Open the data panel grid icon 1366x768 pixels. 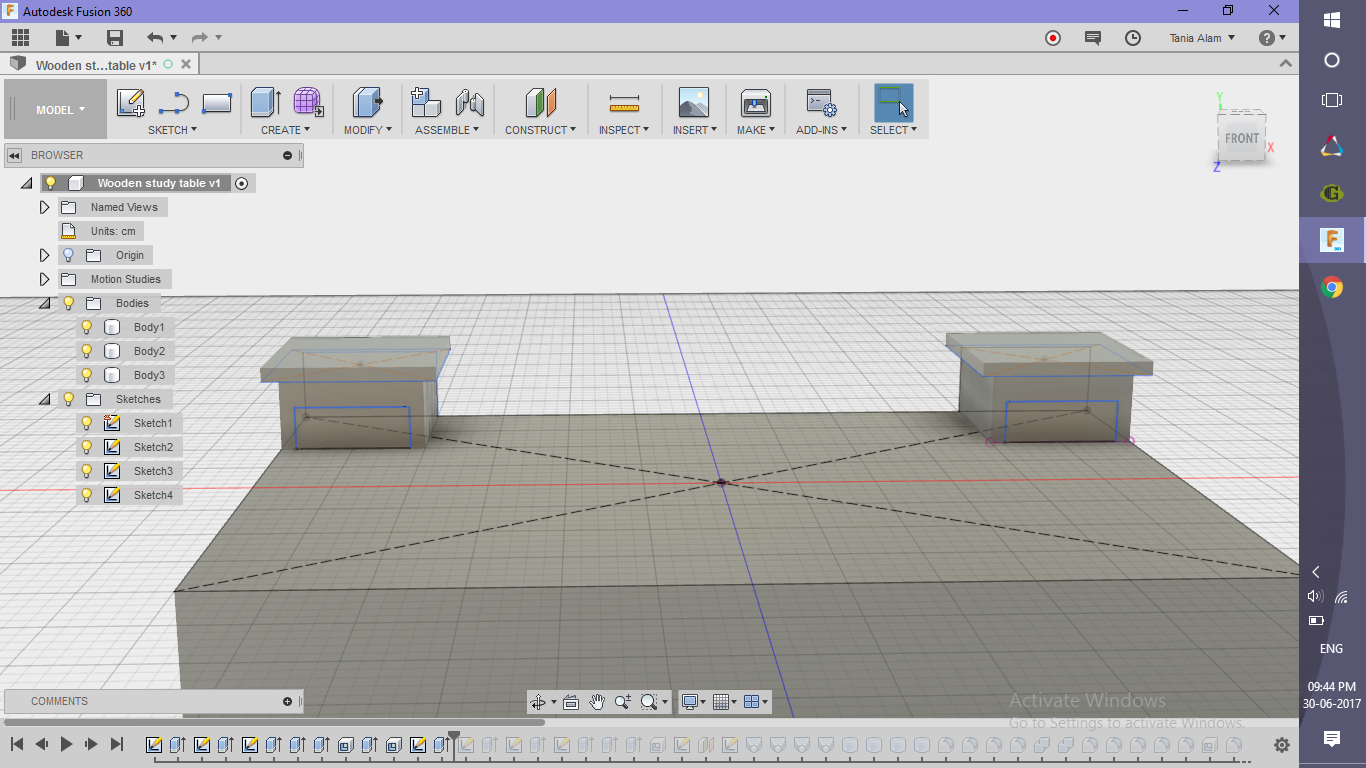click(21, 38)
